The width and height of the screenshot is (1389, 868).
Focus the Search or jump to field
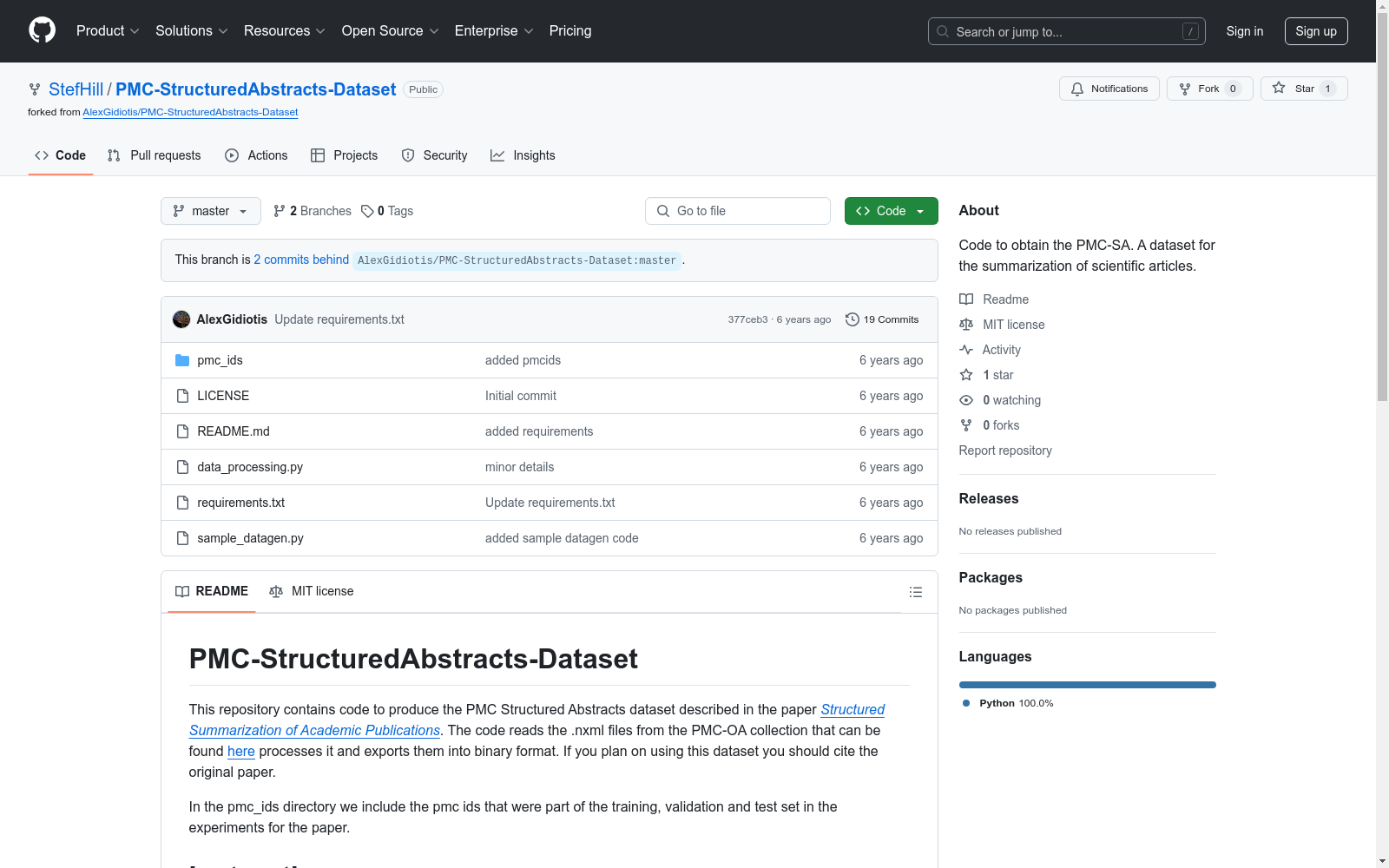pos(1067,31)
